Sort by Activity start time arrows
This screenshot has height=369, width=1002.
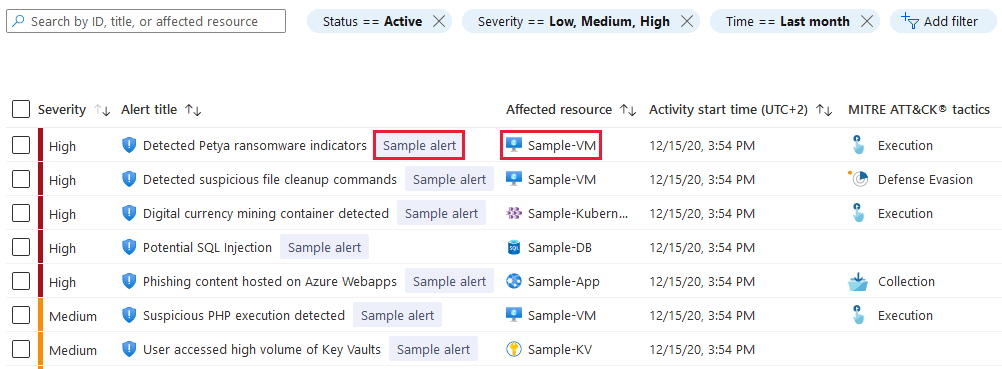coord(824,110)
